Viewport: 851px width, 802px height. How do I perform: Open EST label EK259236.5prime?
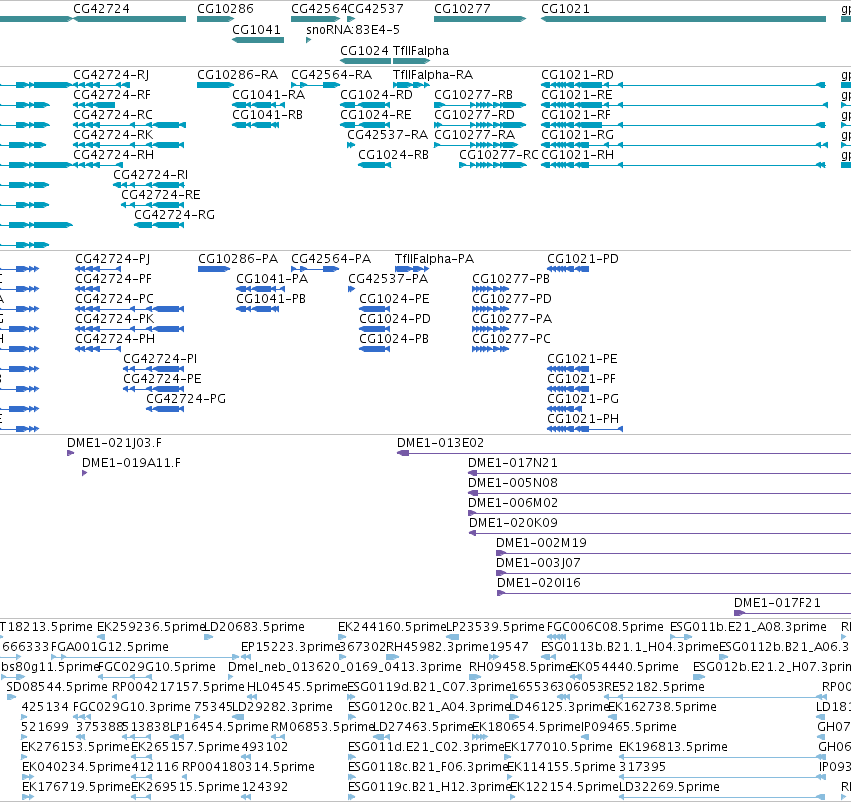coord(151,627)
